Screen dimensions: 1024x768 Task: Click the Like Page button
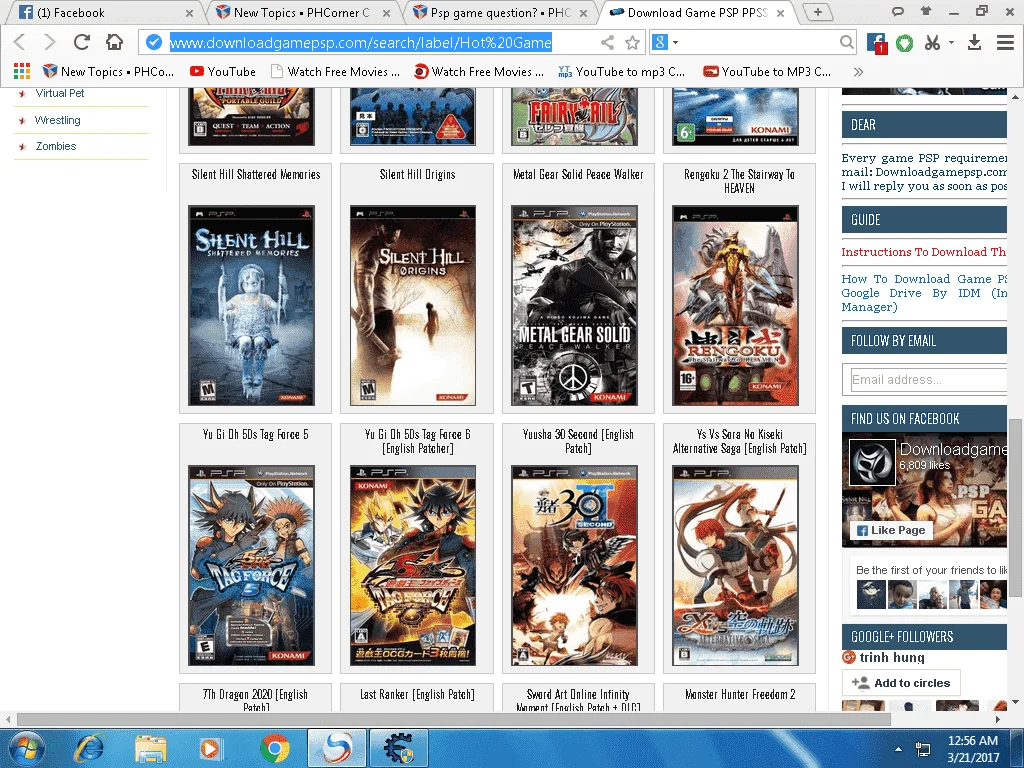pyautogui.click(x=891, y=530)
